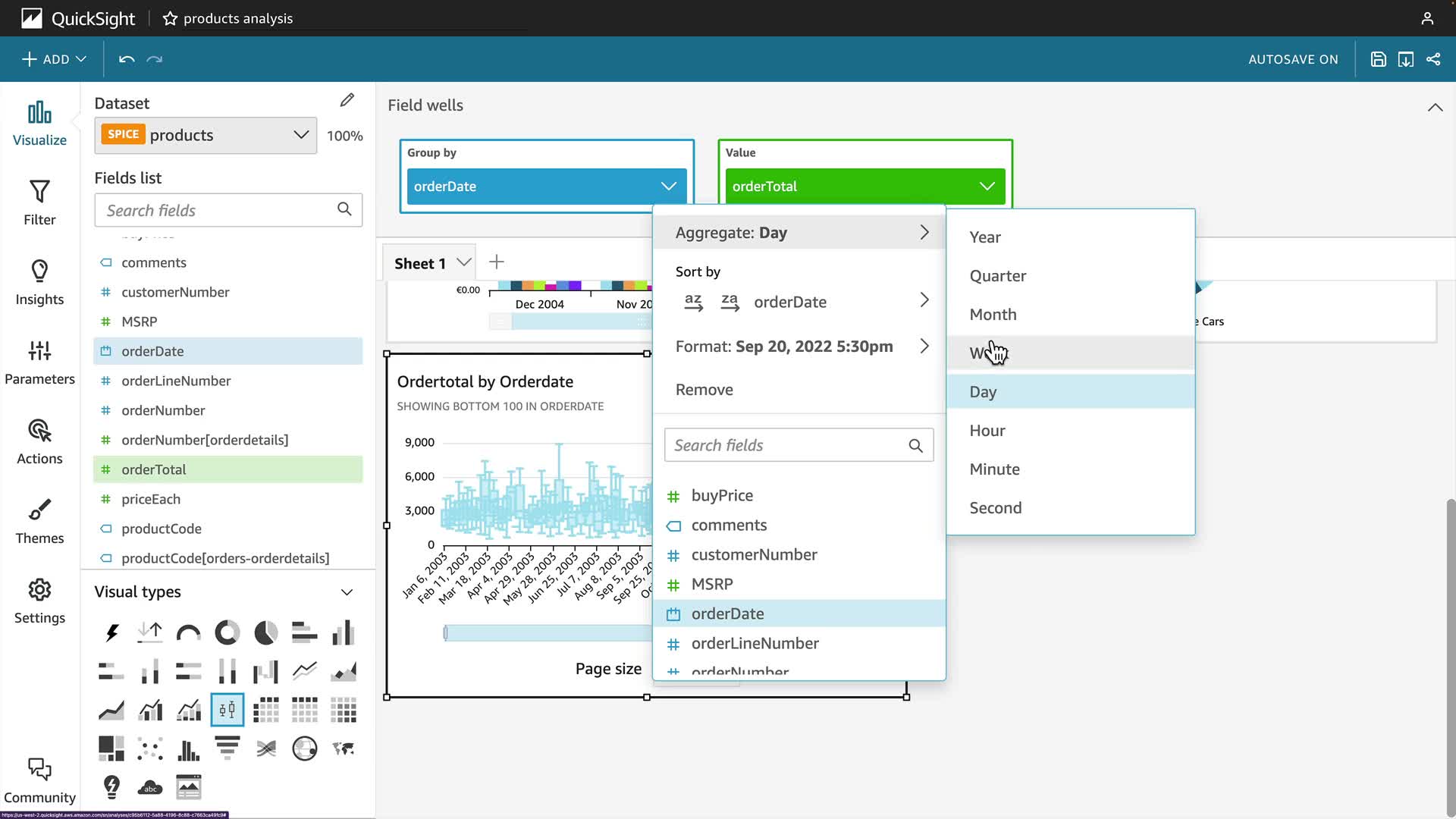
Task: Click the share analysis icon
Action: pyautogui.click(x=1433, y=59)
